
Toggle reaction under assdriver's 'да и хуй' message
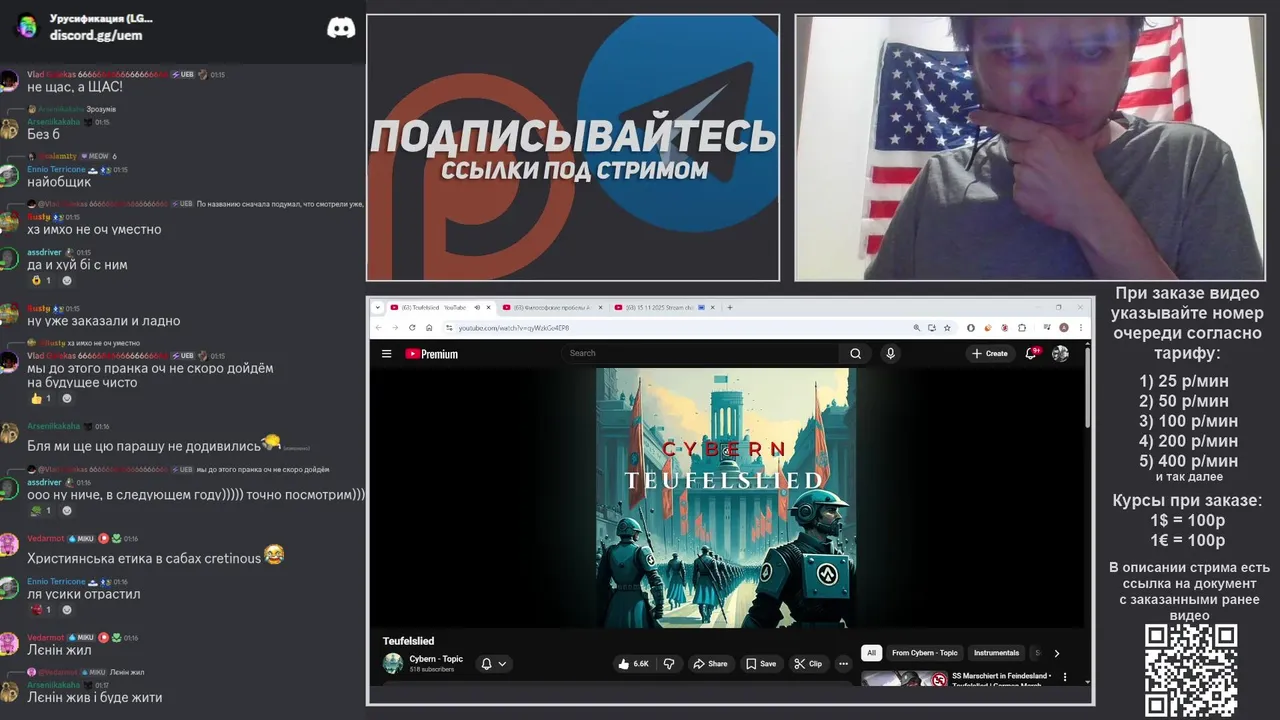coord(43,280)
